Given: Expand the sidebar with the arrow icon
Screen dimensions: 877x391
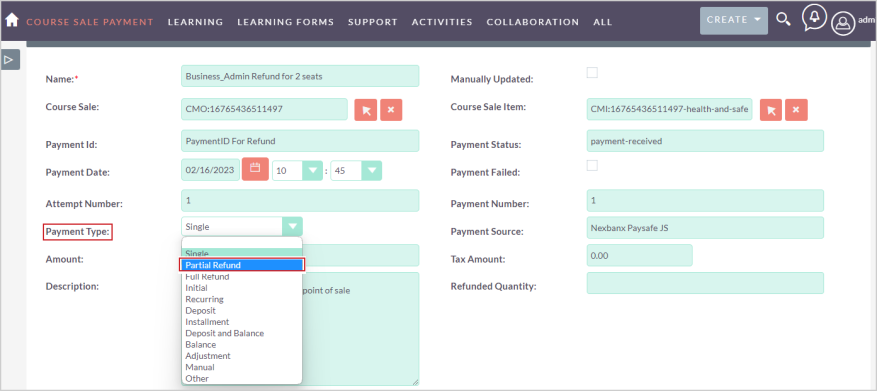Looking at the screenshot, I should pos(10,59).
